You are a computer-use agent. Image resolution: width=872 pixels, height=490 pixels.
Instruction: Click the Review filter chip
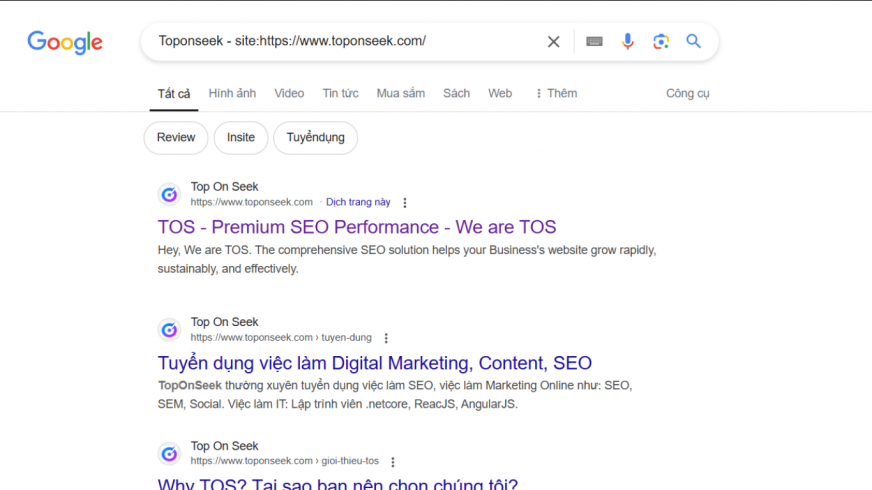[x=176, y=138]
